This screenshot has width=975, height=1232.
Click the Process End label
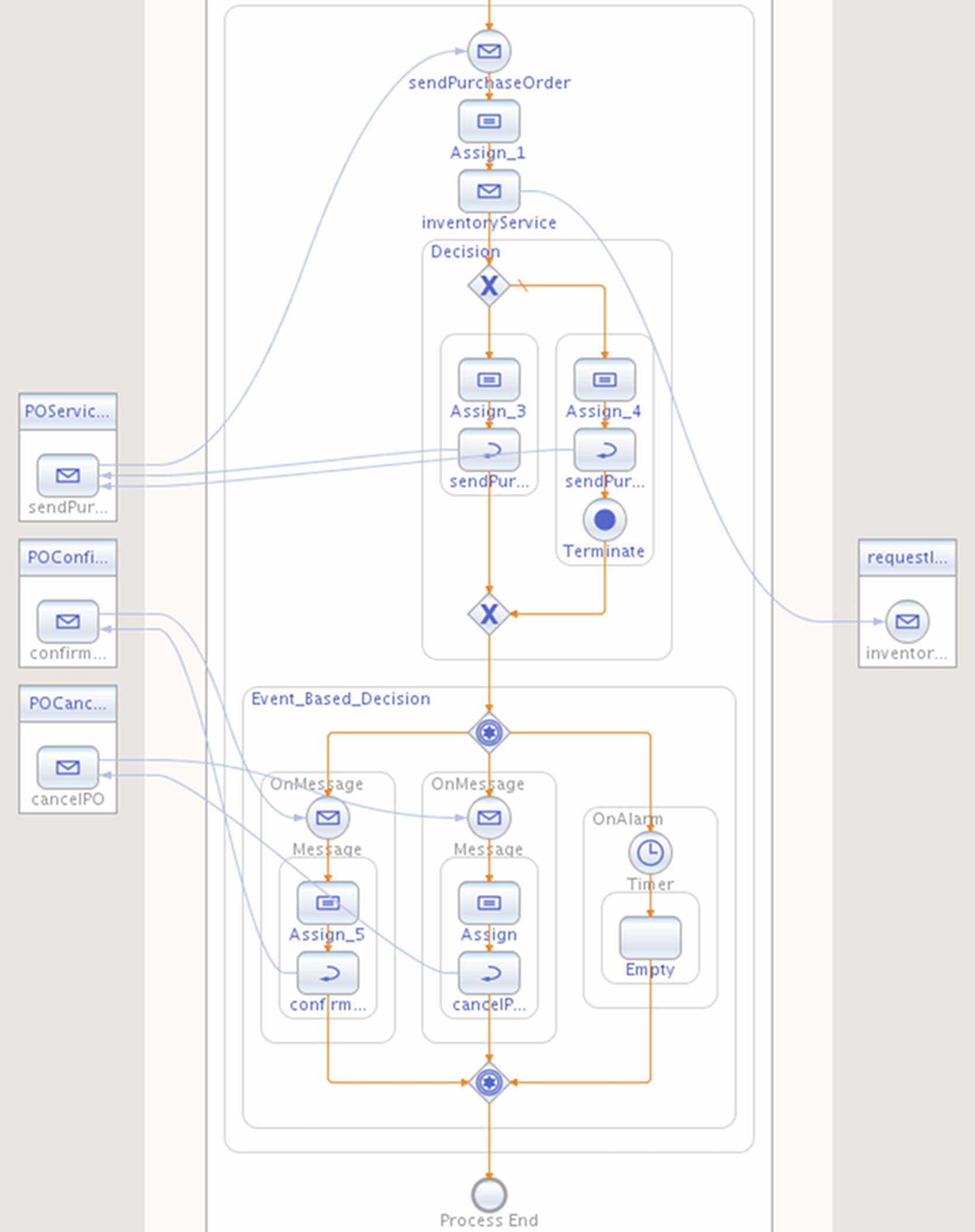489,1220
